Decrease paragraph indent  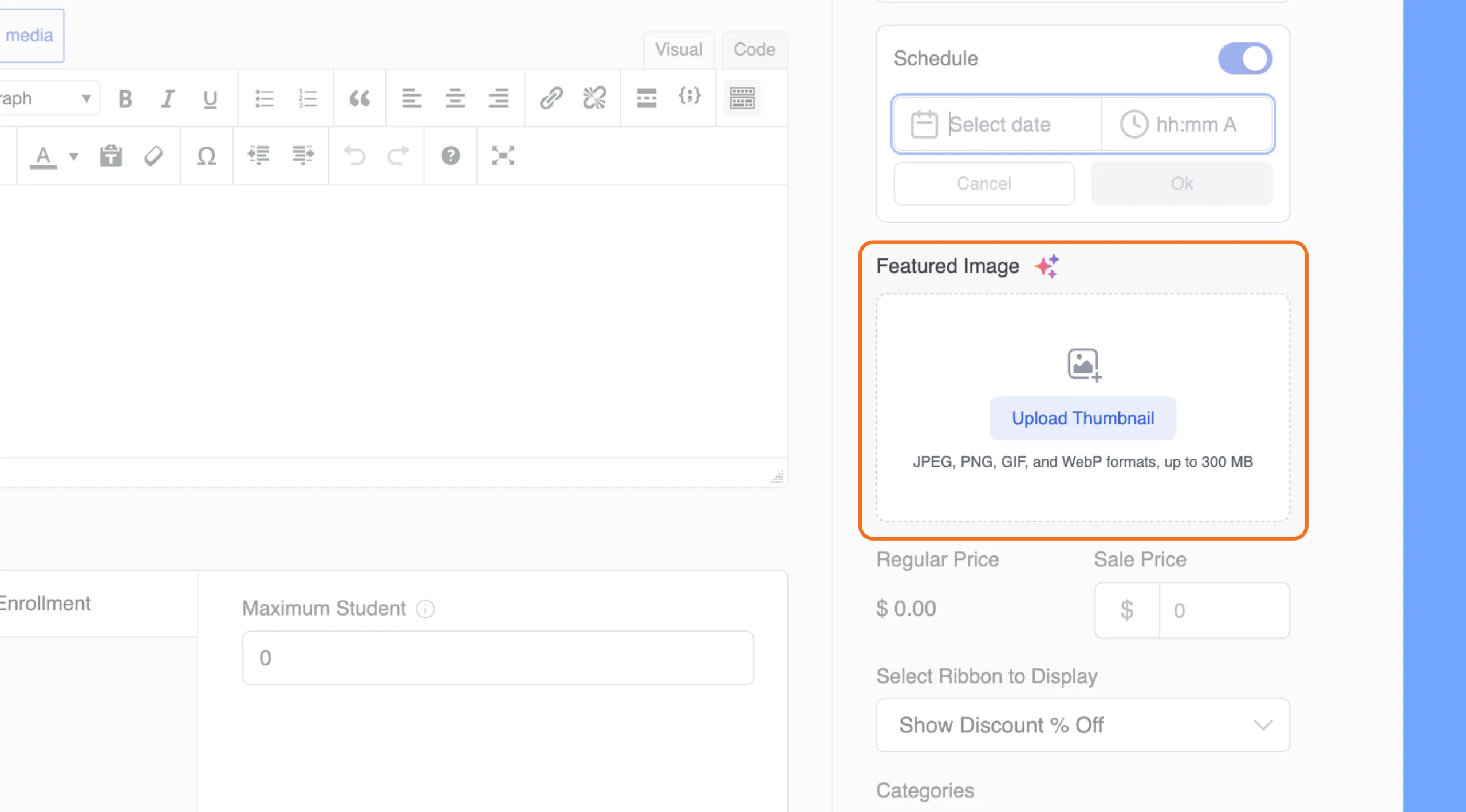(x=258, y=156)
